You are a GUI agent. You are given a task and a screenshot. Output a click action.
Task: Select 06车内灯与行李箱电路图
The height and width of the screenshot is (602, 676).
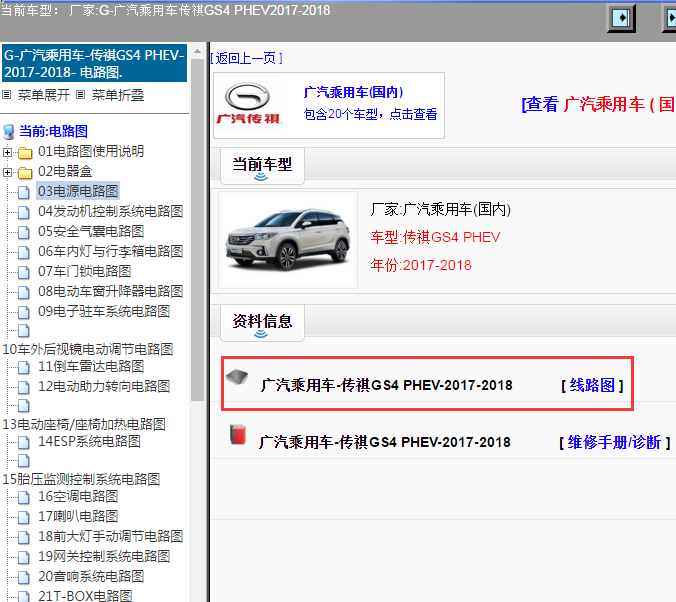tap(110, 251)
